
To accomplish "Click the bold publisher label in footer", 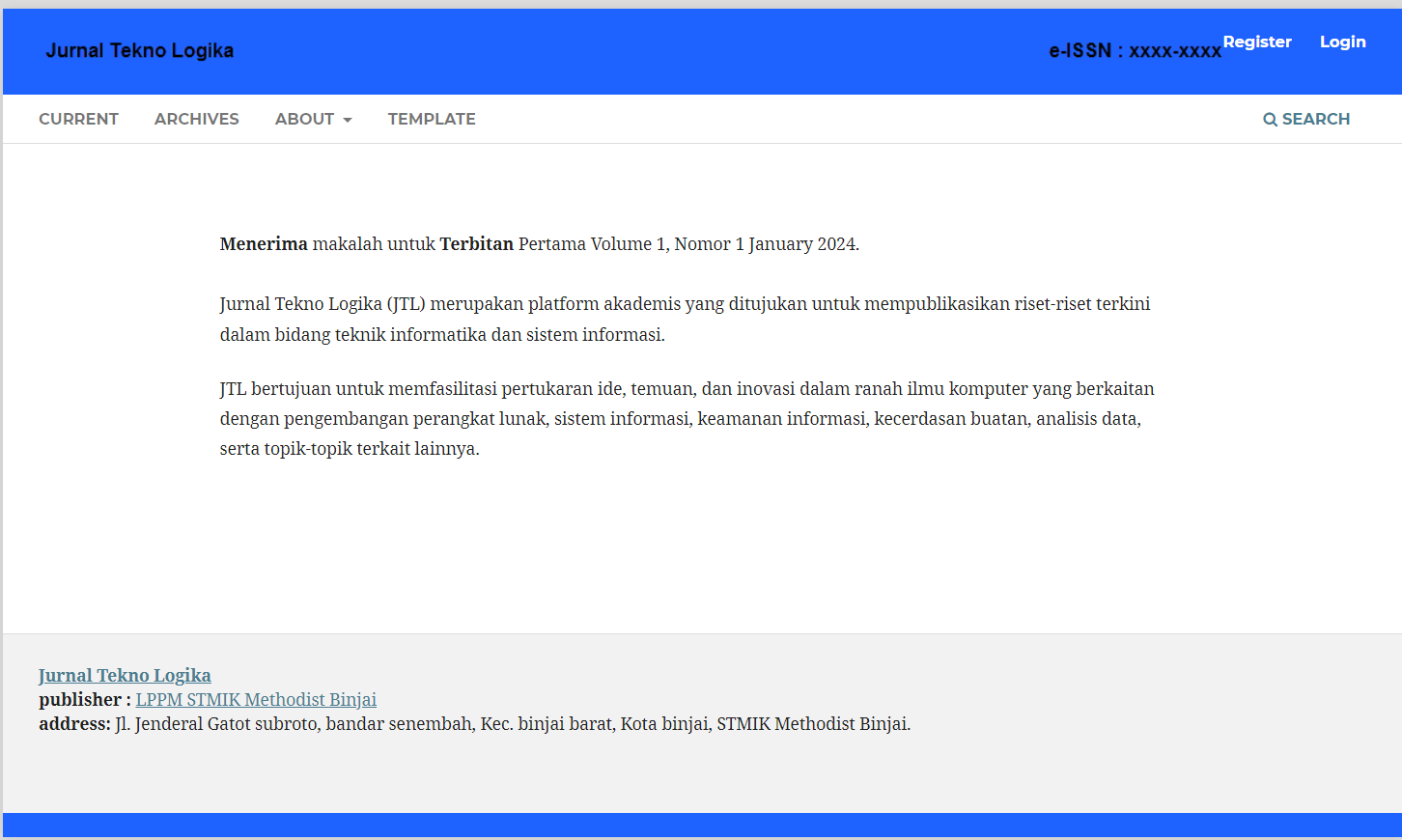I will (x=84, y=699).
